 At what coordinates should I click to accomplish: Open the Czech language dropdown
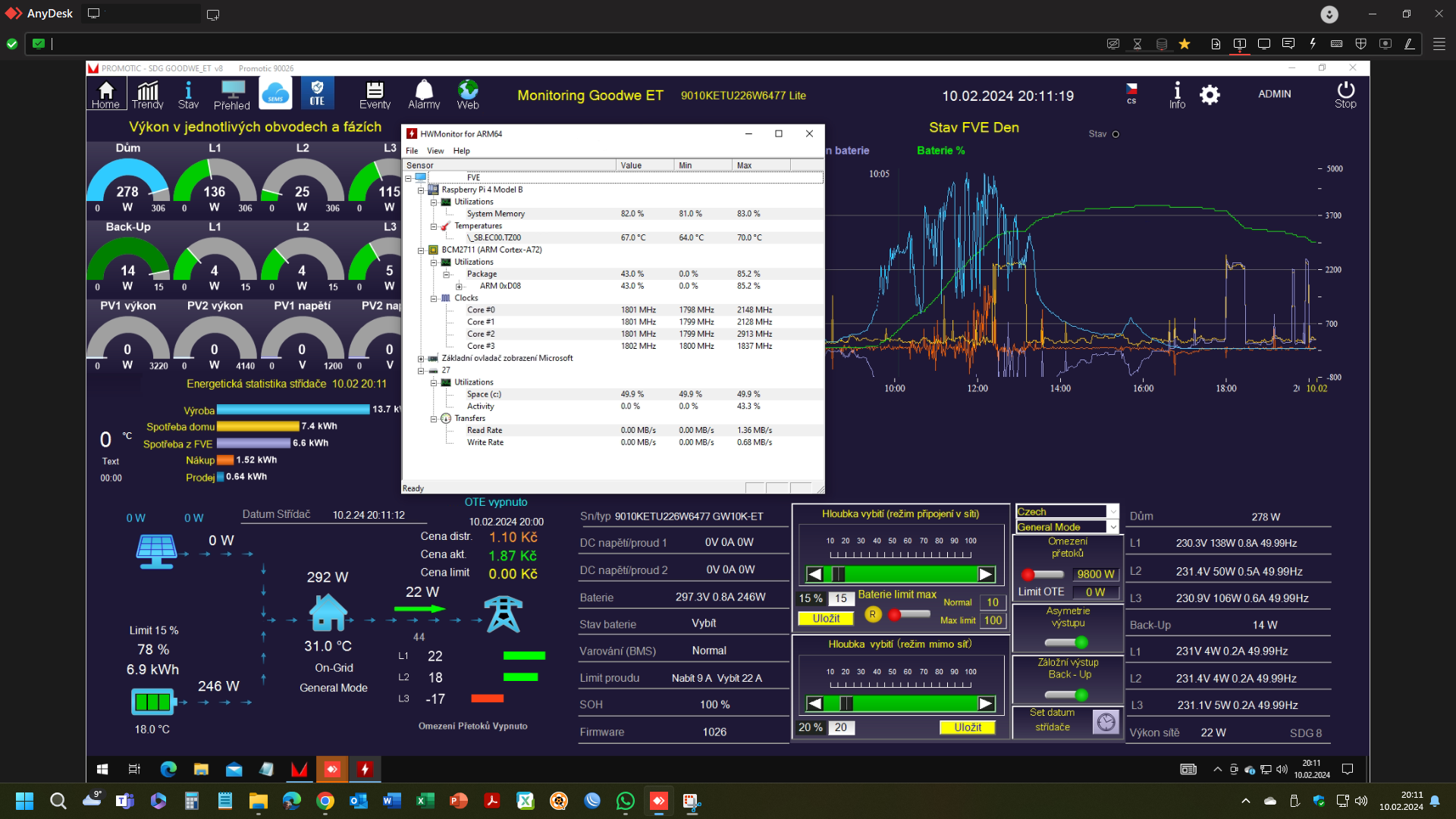(1112, 512)
